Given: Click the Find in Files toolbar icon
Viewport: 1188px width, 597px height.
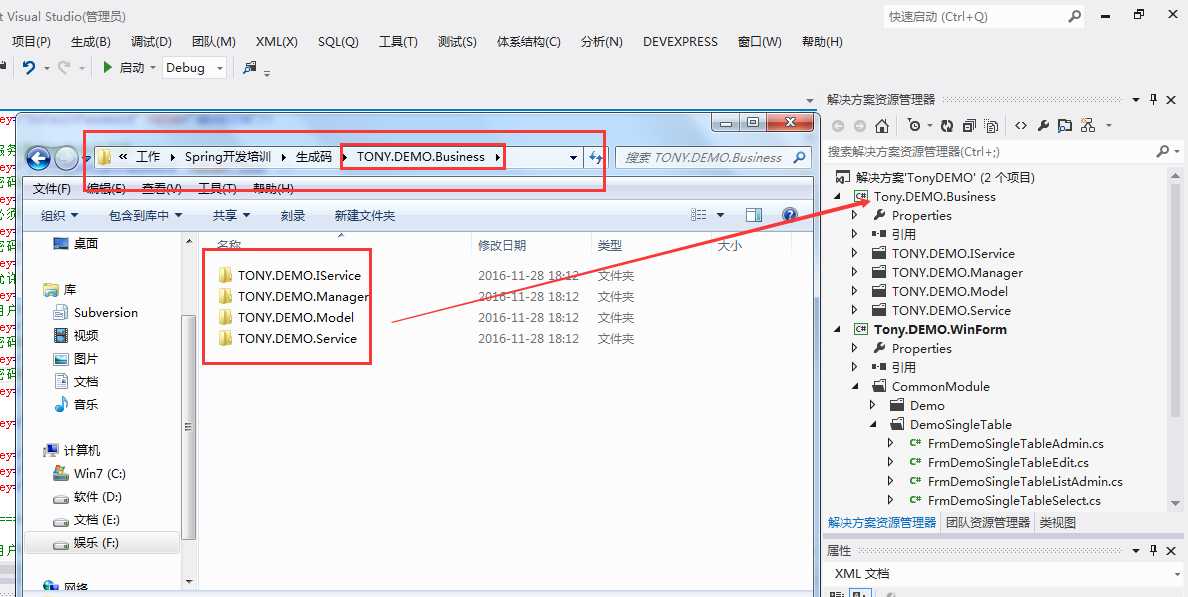Looking at the screenshot, I should pos(249,67).
